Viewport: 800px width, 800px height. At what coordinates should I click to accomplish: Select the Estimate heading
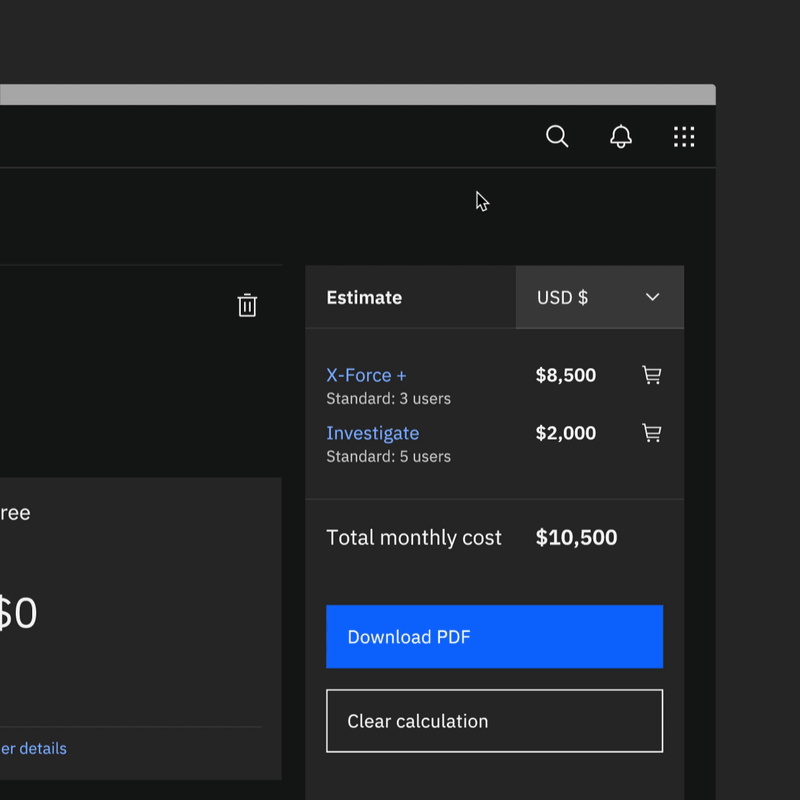point(364,297)
